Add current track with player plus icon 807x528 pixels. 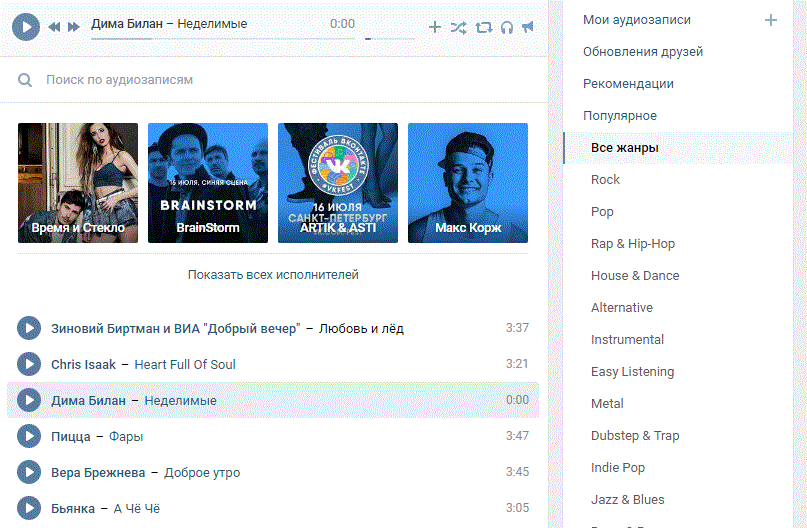435,27
